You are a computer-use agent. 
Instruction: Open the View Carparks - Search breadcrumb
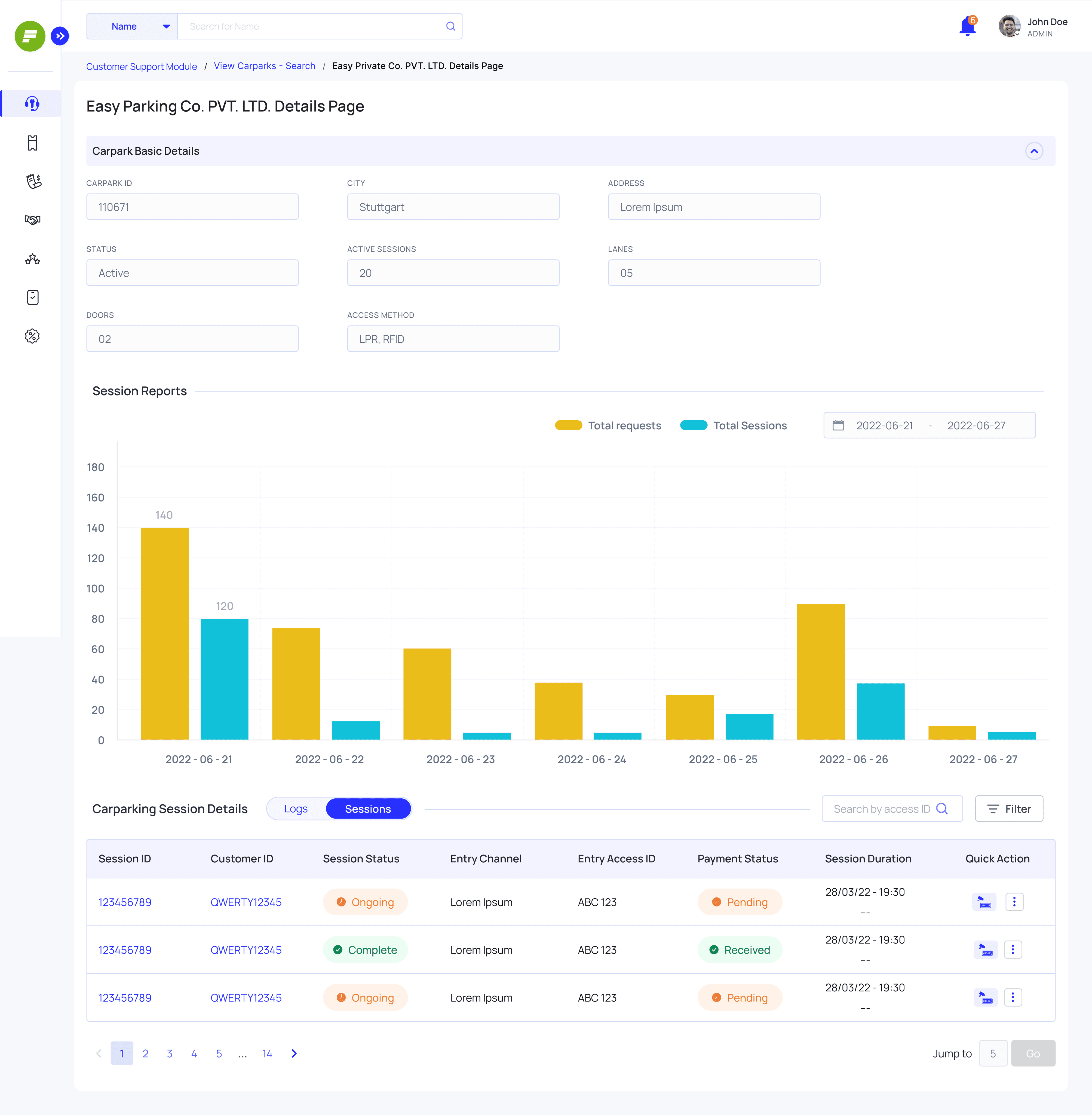264,66
